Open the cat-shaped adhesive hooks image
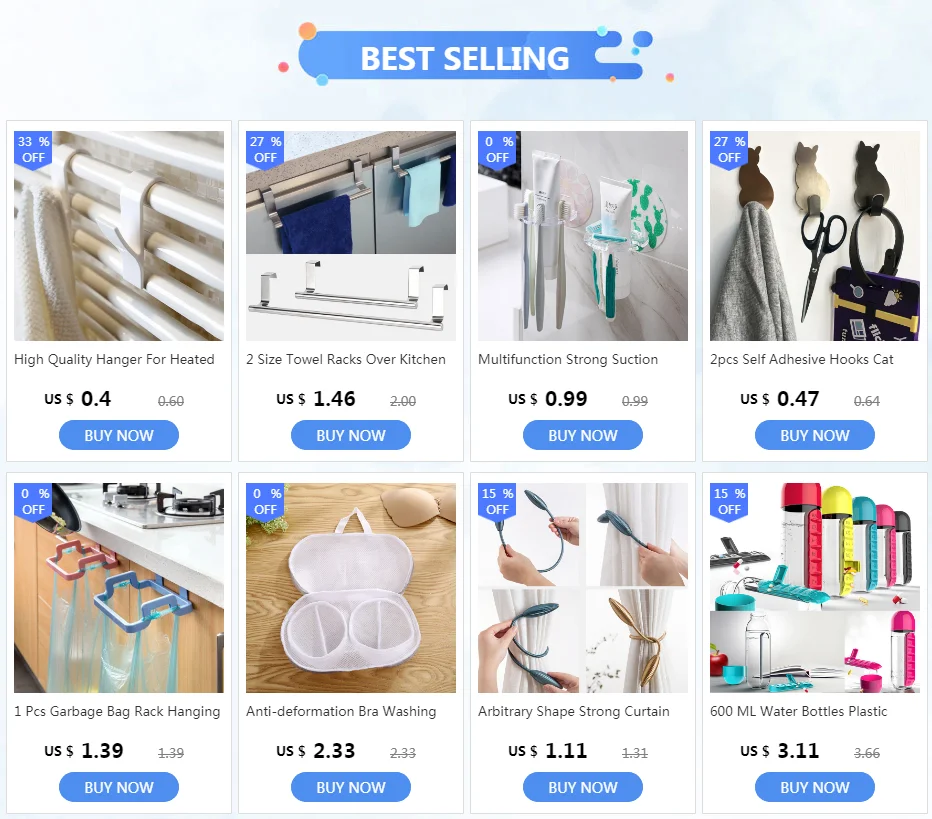 pyautogui.click(x=815, y=236)
